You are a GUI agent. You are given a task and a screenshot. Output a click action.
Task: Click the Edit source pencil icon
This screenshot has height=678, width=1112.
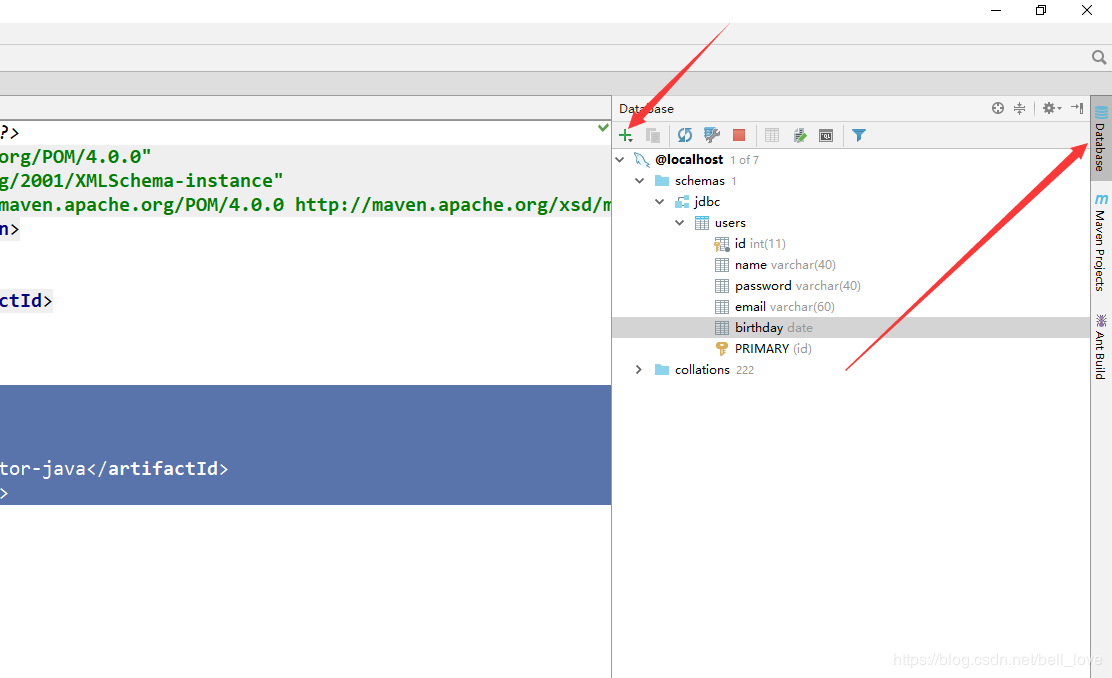pos(799,135)
